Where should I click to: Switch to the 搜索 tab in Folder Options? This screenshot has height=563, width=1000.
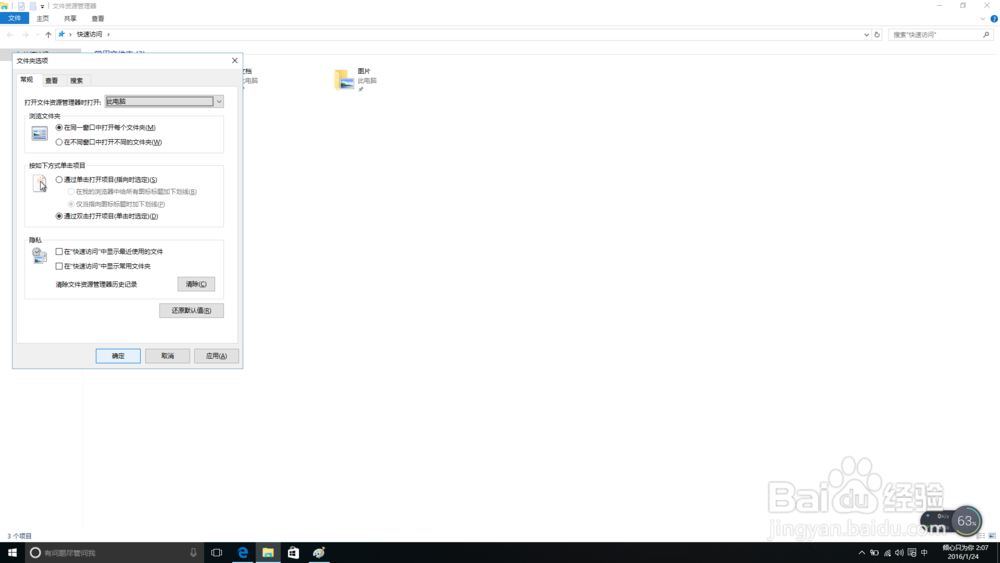coord(77,80)
